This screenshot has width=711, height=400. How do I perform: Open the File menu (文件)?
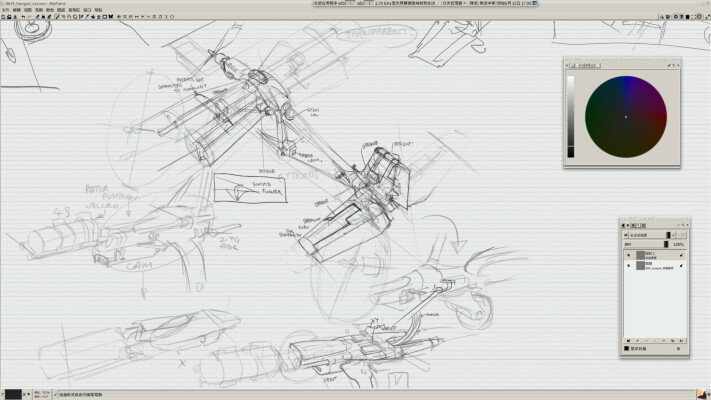pos(5,10)
